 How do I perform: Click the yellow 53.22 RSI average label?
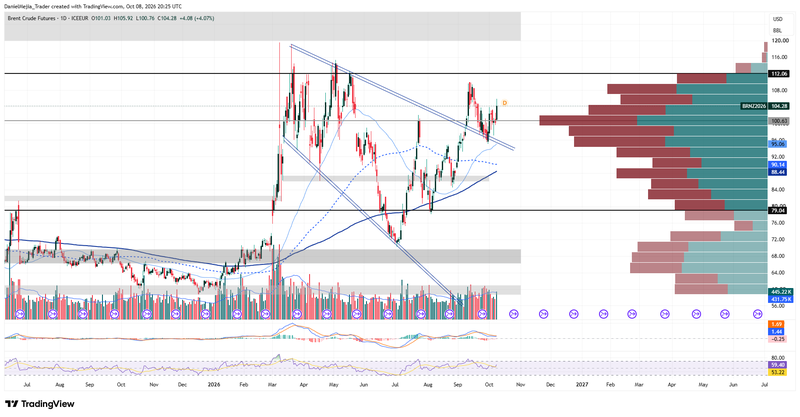(x=778, y=372)
